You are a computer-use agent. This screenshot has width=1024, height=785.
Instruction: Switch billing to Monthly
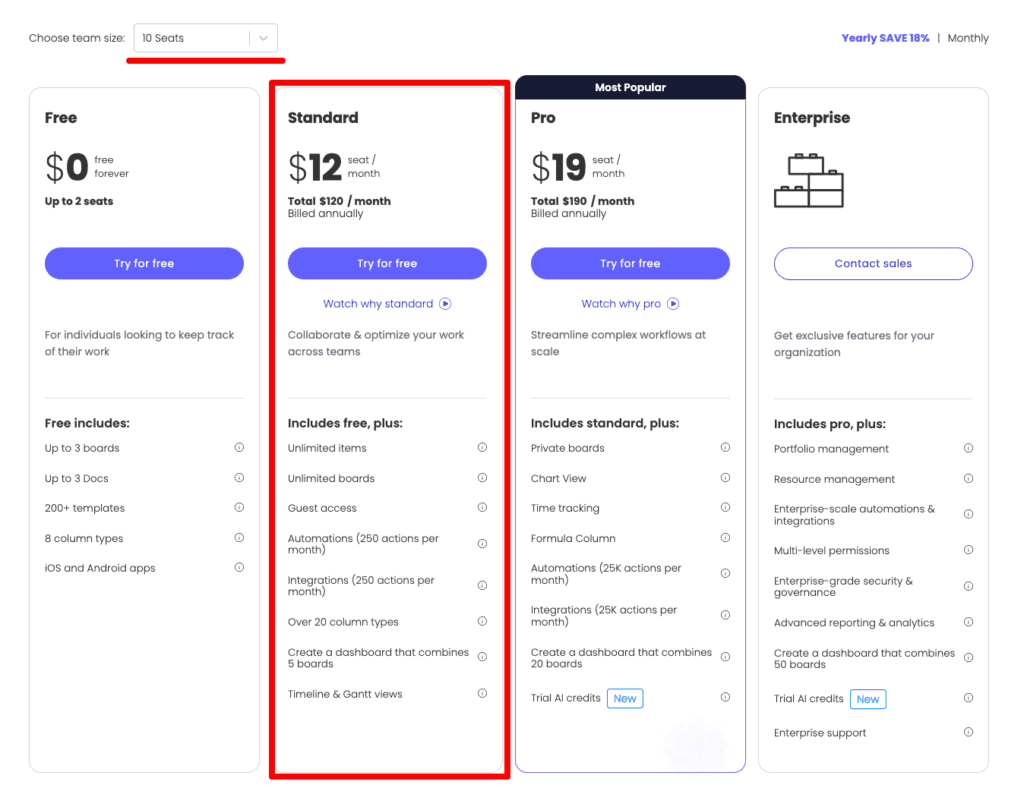tap(968, 38)
